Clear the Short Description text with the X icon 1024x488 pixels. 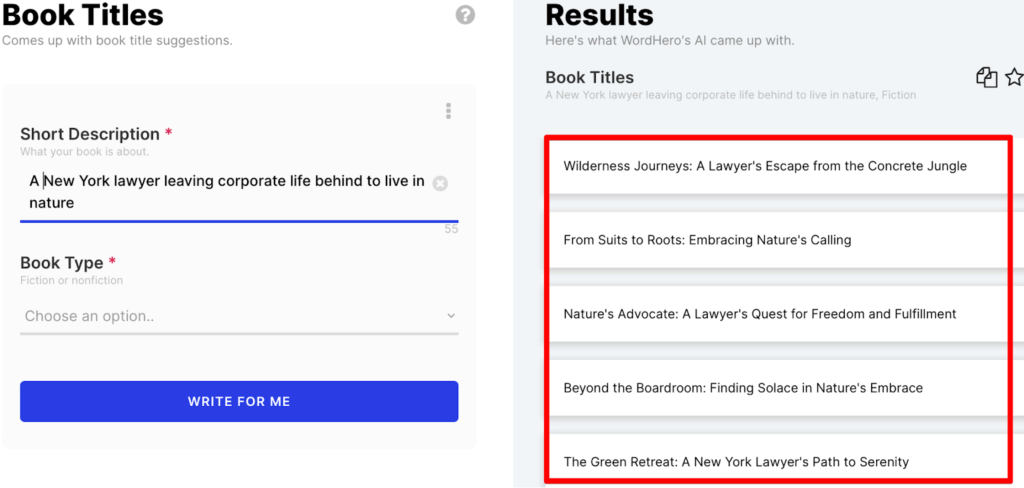tap(440, 183)
